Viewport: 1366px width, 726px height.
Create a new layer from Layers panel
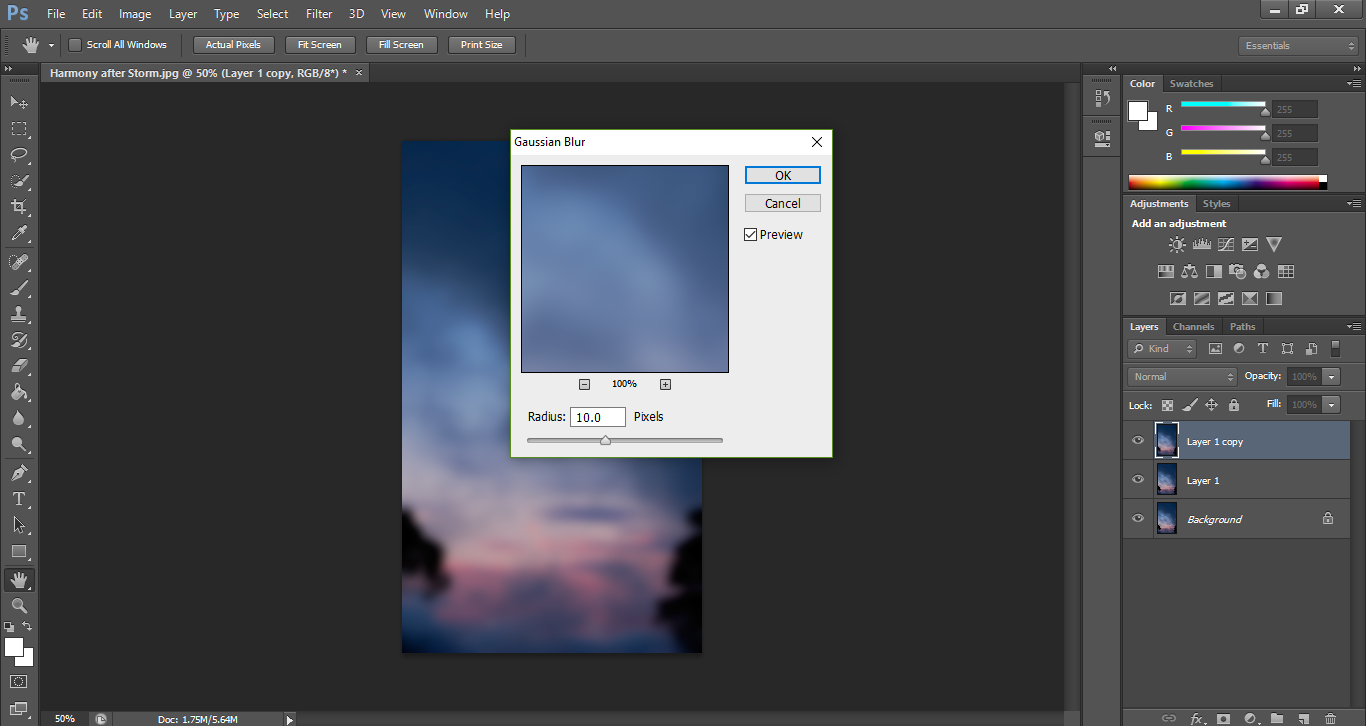[x=1304, y=718]
